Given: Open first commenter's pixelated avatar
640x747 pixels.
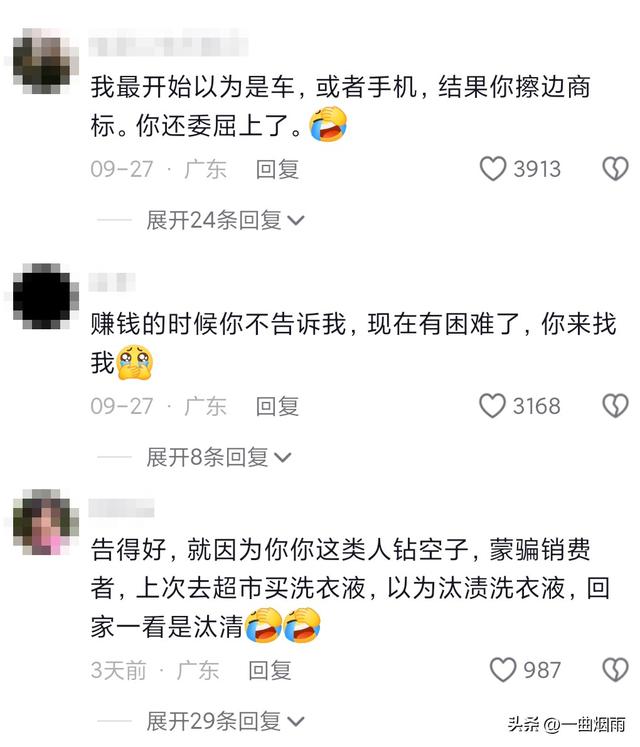Looking at the screenshot, I should click(x=45, y=61).
